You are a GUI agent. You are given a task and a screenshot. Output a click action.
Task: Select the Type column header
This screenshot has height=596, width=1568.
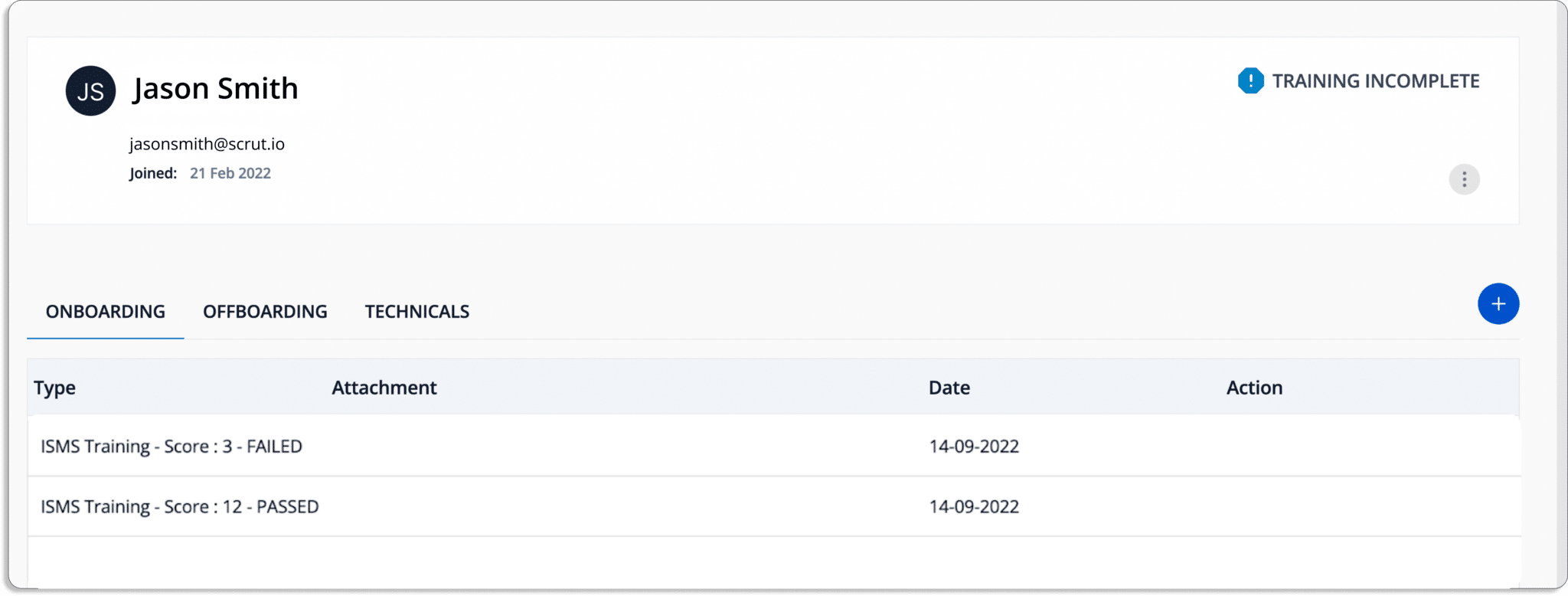click(x=54, y=388)
